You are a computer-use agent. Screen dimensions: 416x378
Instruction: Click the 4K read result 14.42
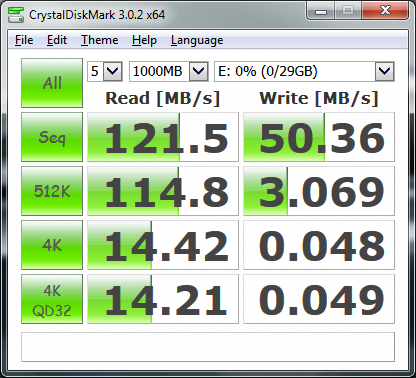(163, 245)
